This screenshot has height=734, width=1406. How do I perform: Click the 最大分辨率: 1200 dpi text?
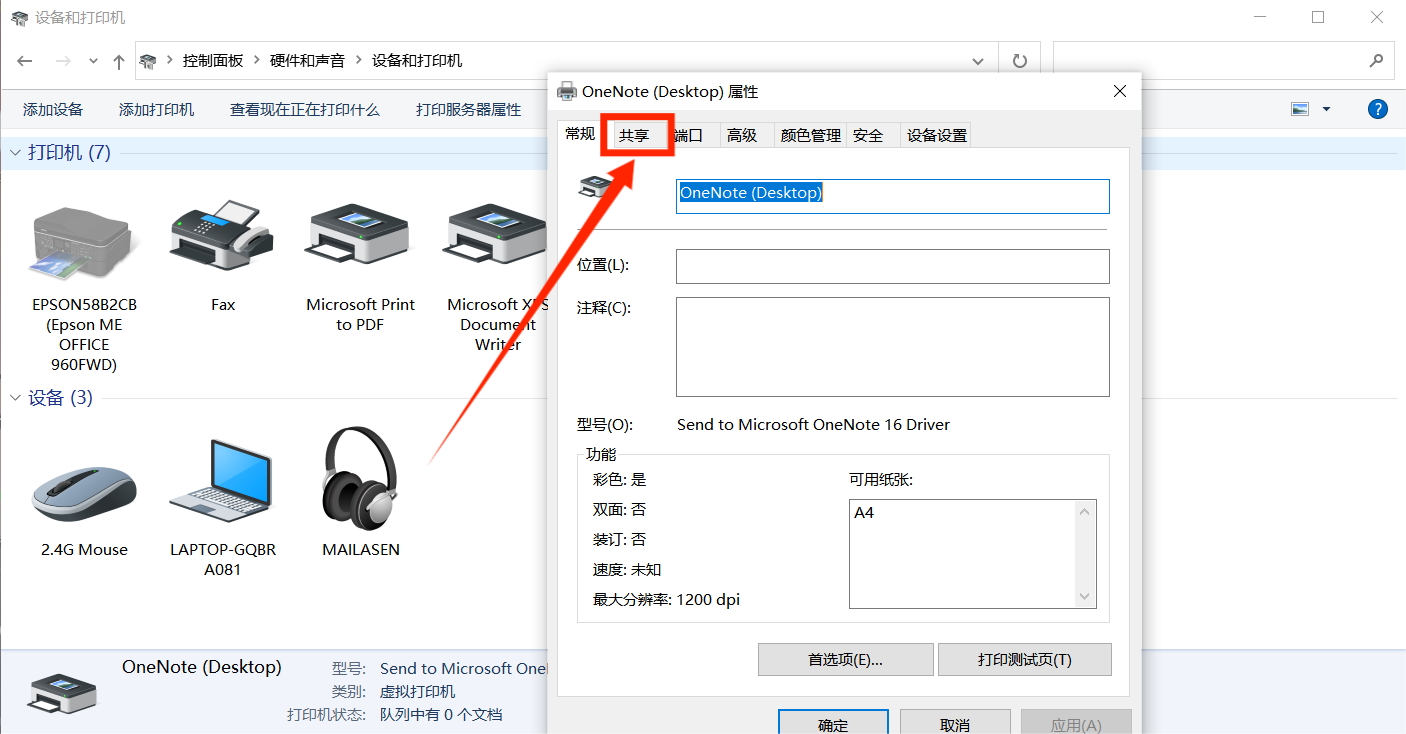(666, 600)
